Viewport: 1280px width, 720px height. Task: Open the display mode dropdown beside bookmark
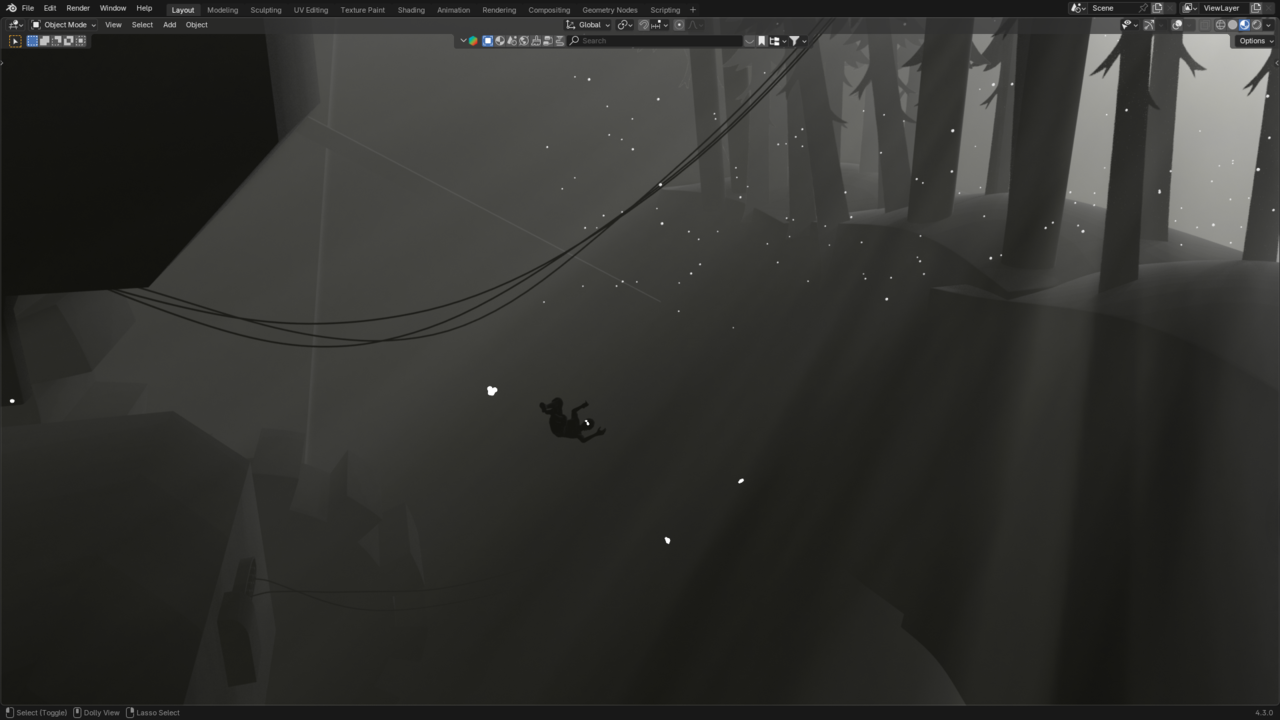click(776, 41)
